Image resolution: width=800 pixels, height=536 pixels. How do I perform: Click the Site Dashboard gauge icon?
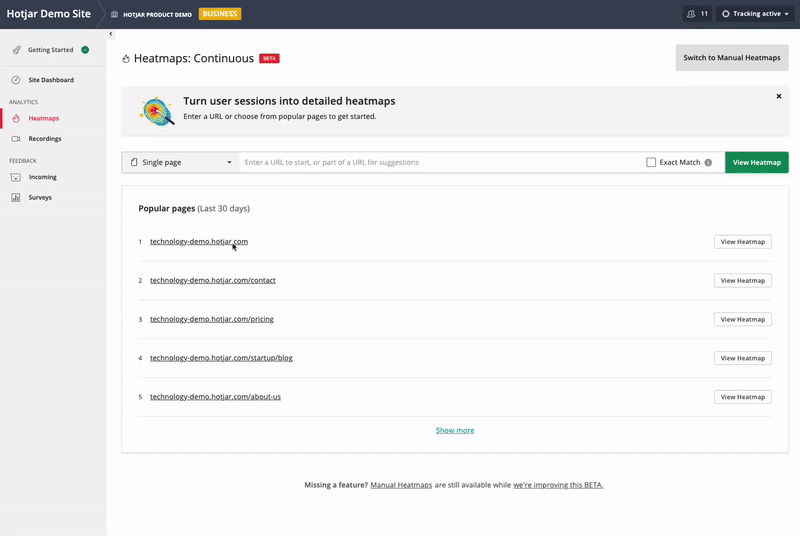coord(16,80)
